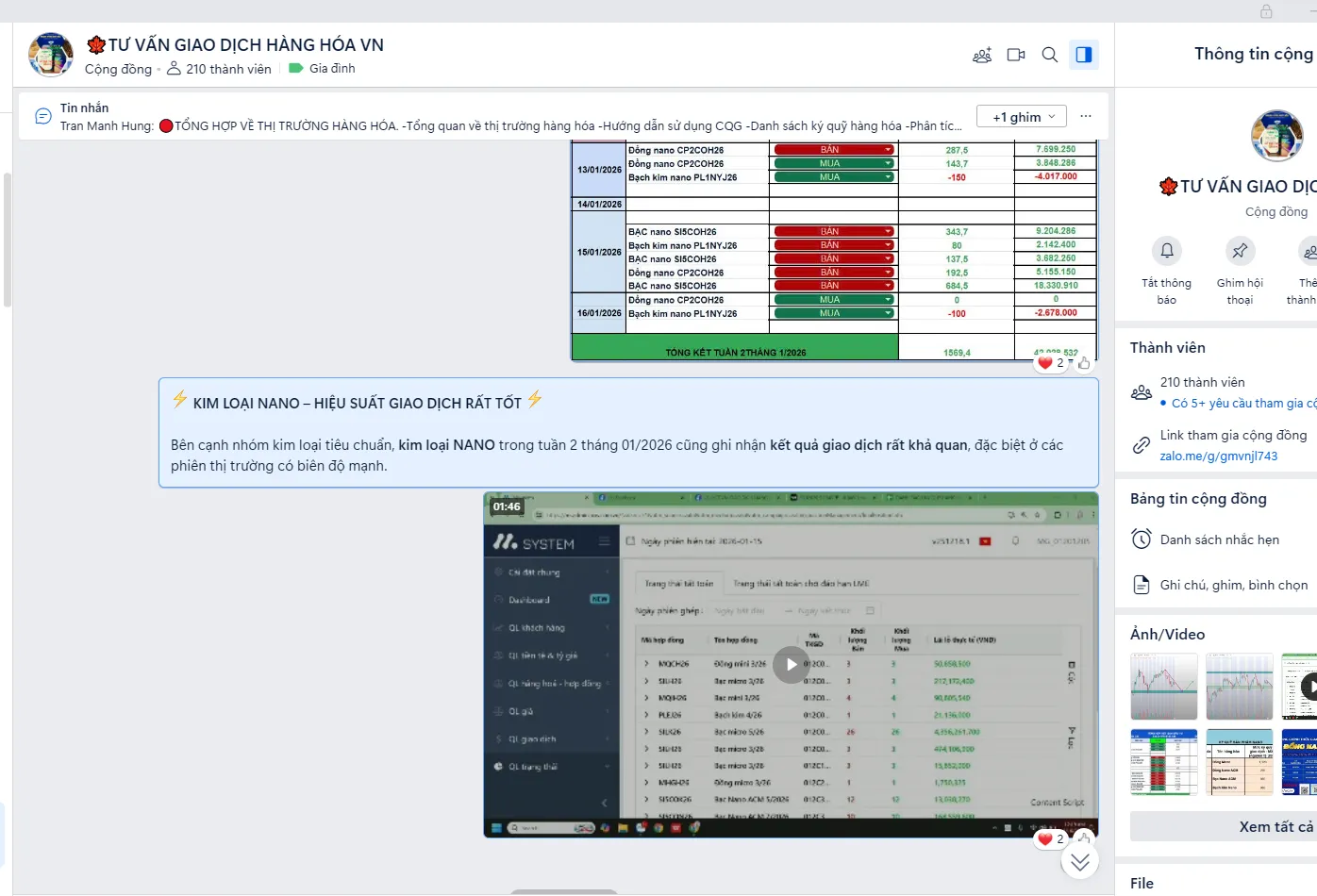The image size is (1317, 896).
Task: Click the like thumb on table image
Action: point(1084,363)
